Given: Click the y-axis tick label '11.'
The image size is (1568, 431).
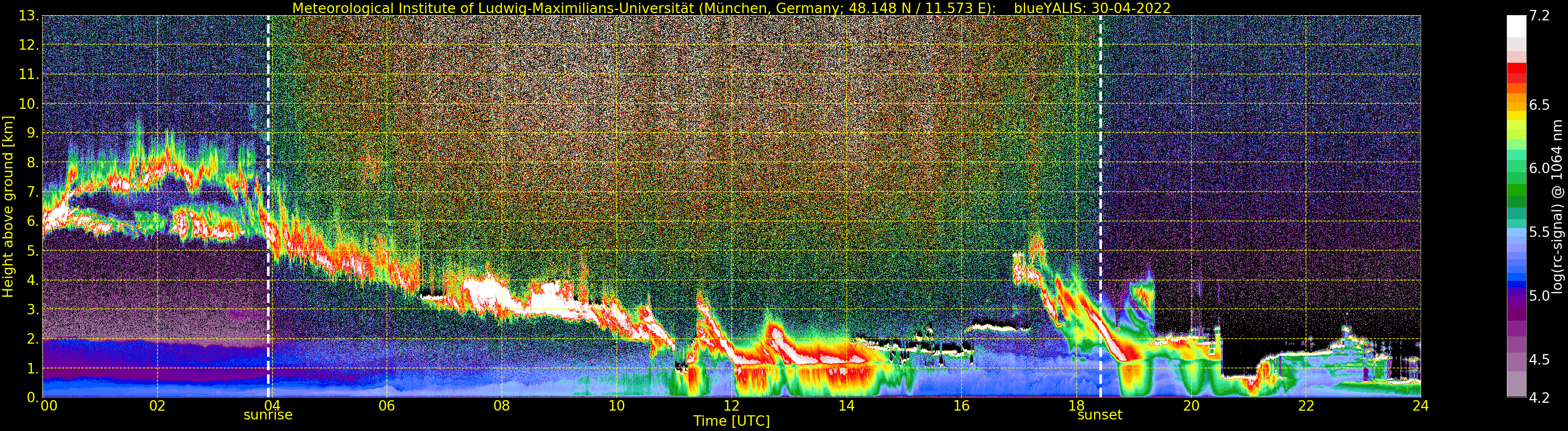Looking at the screenshot, I should click(29, 74).
